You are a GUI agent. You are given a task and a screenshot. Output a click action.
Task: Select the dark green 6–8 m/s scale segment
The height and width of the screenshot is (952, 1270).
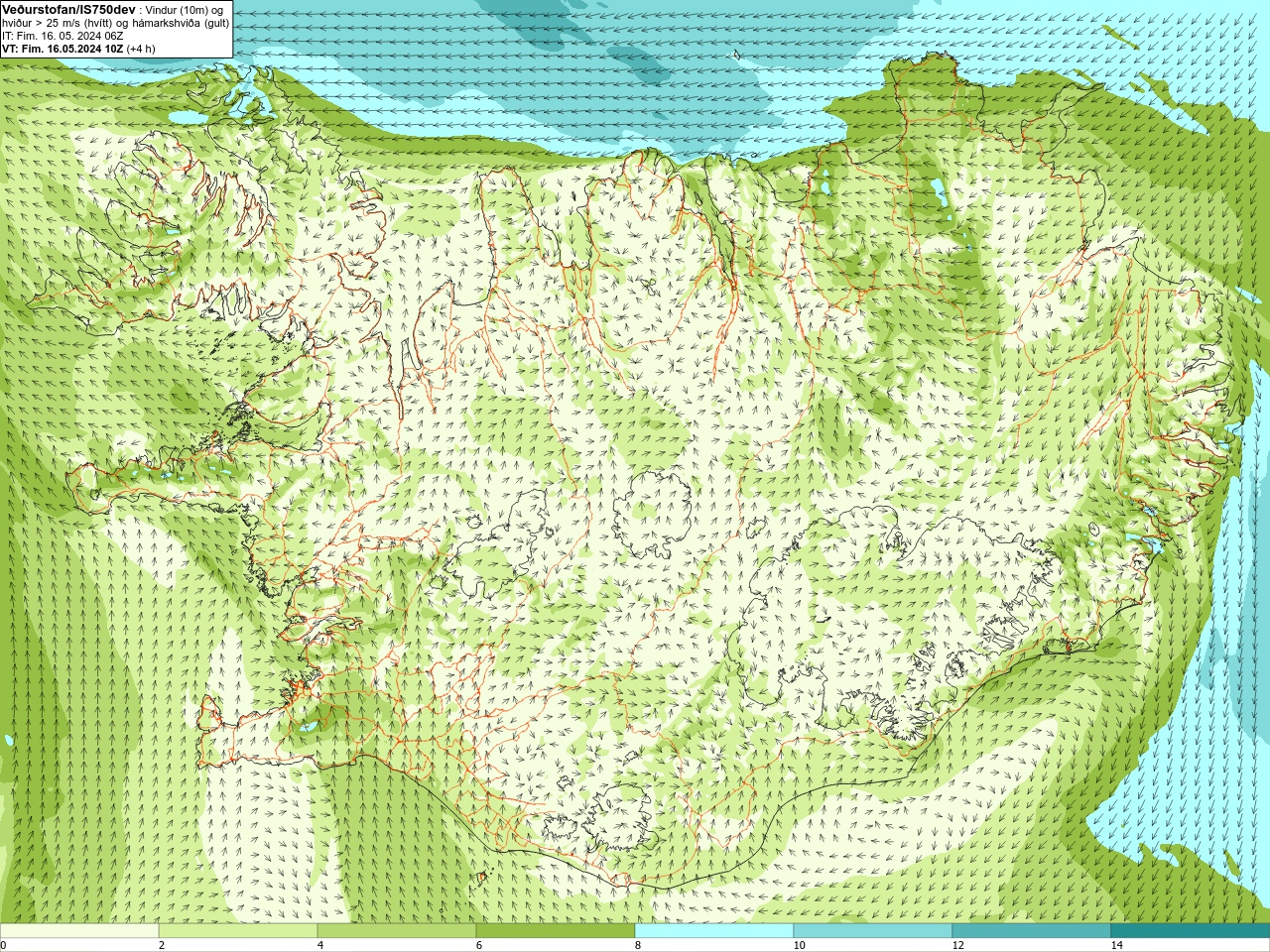tap(556, 931)
